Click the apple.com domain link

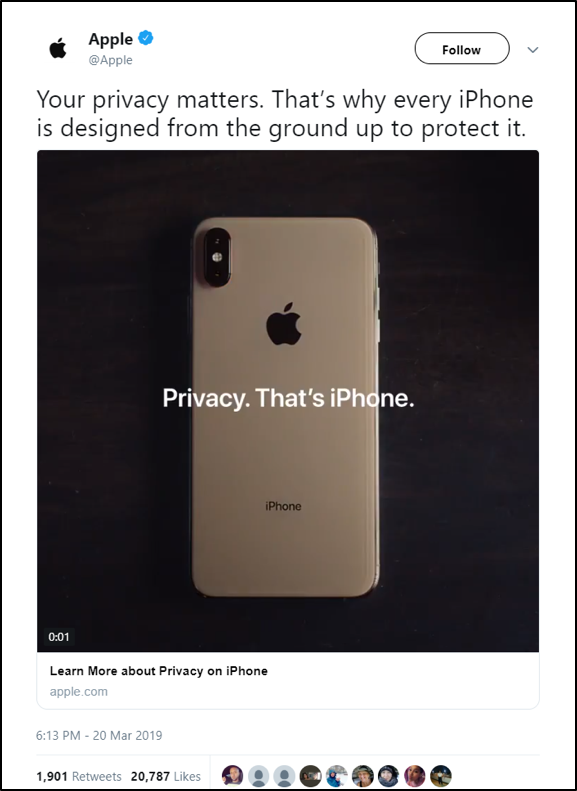79,692
